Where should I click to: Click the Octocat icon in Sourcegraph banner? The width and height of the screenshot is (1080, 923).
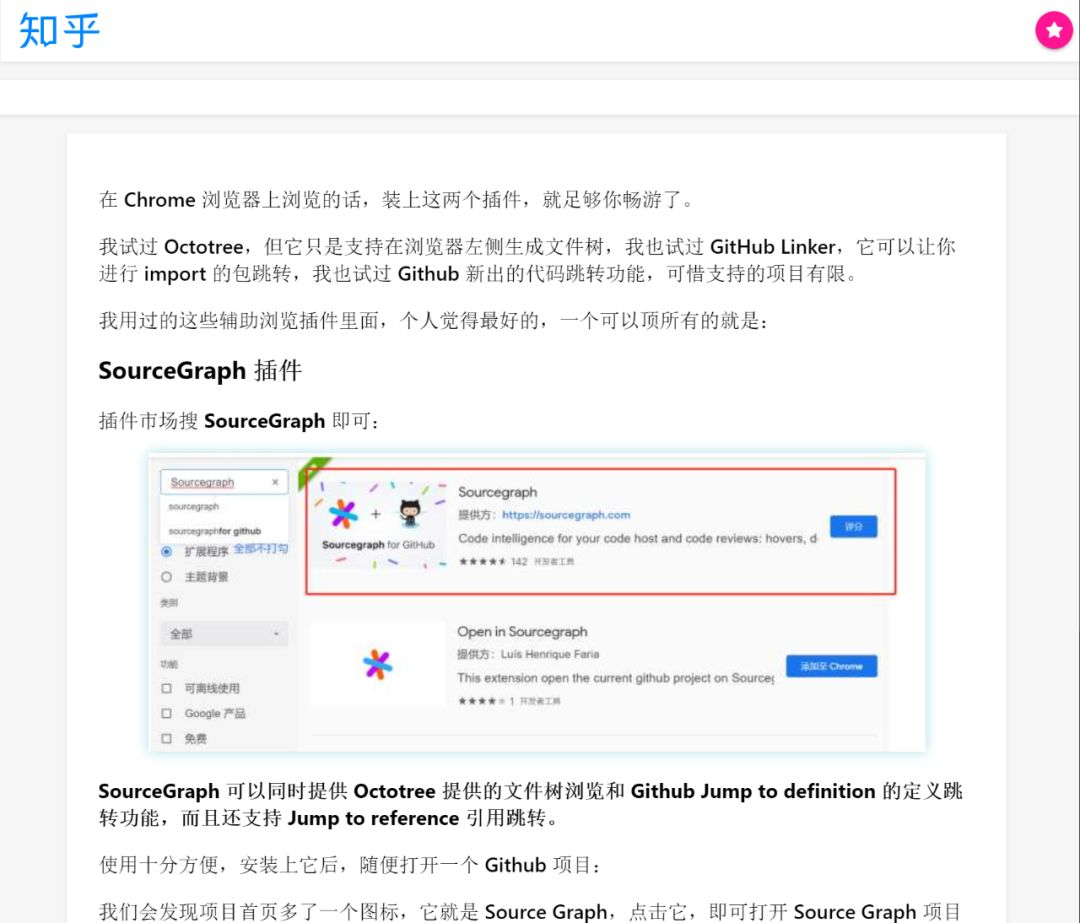411,513
